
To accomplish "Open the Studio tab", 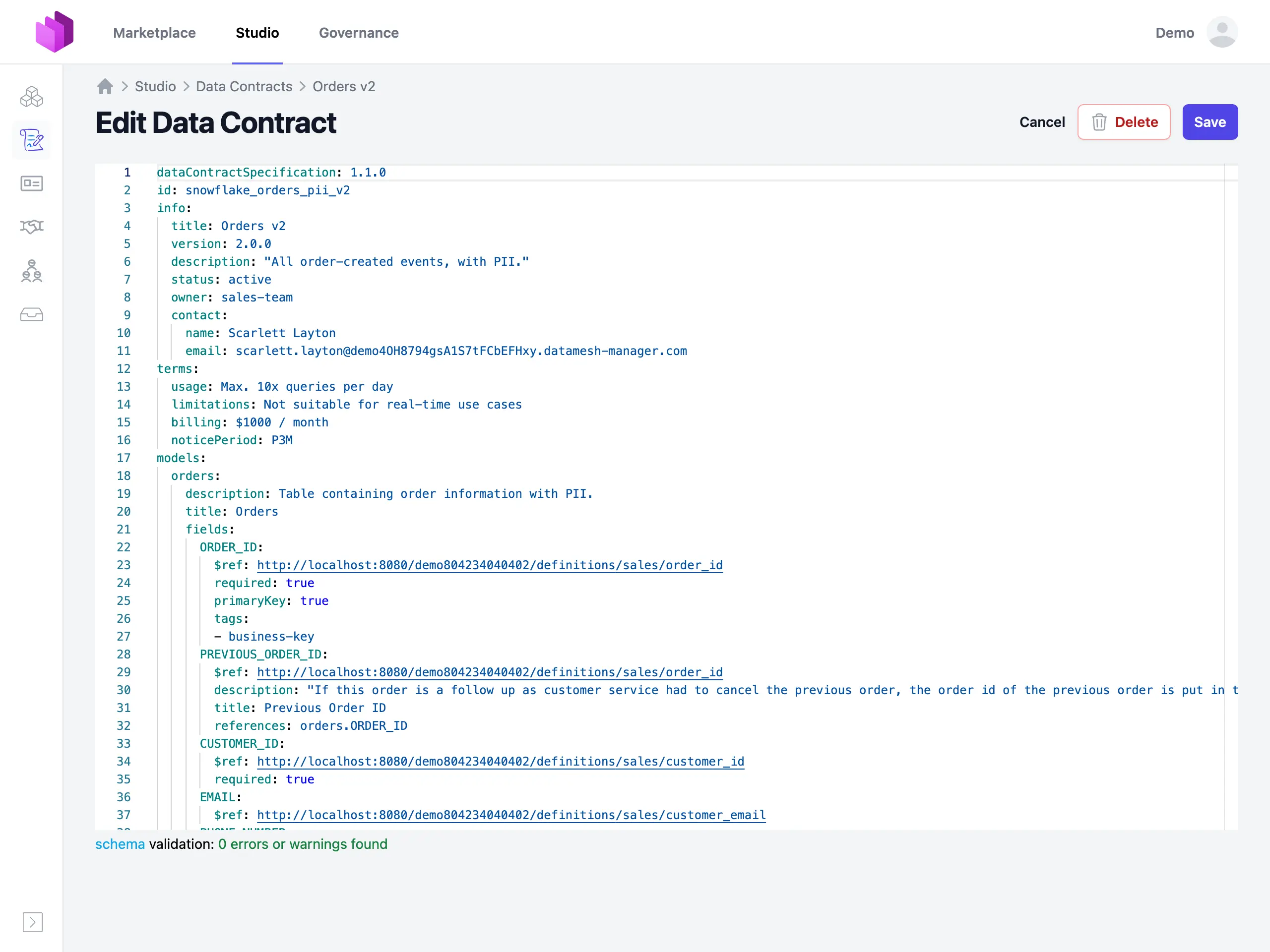I will click(257, 33).
